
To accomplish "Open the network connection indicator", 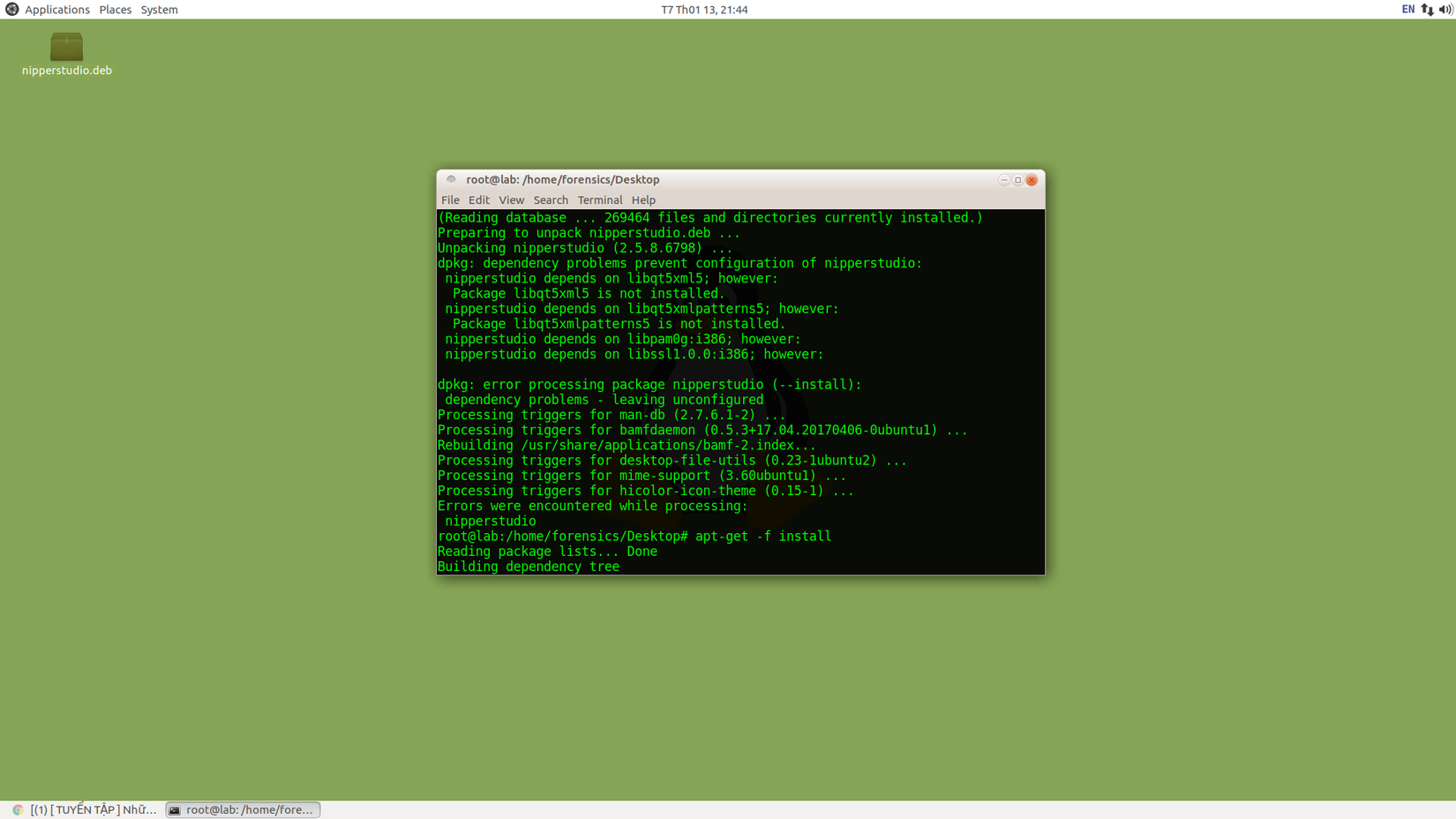I will 1427,10.
